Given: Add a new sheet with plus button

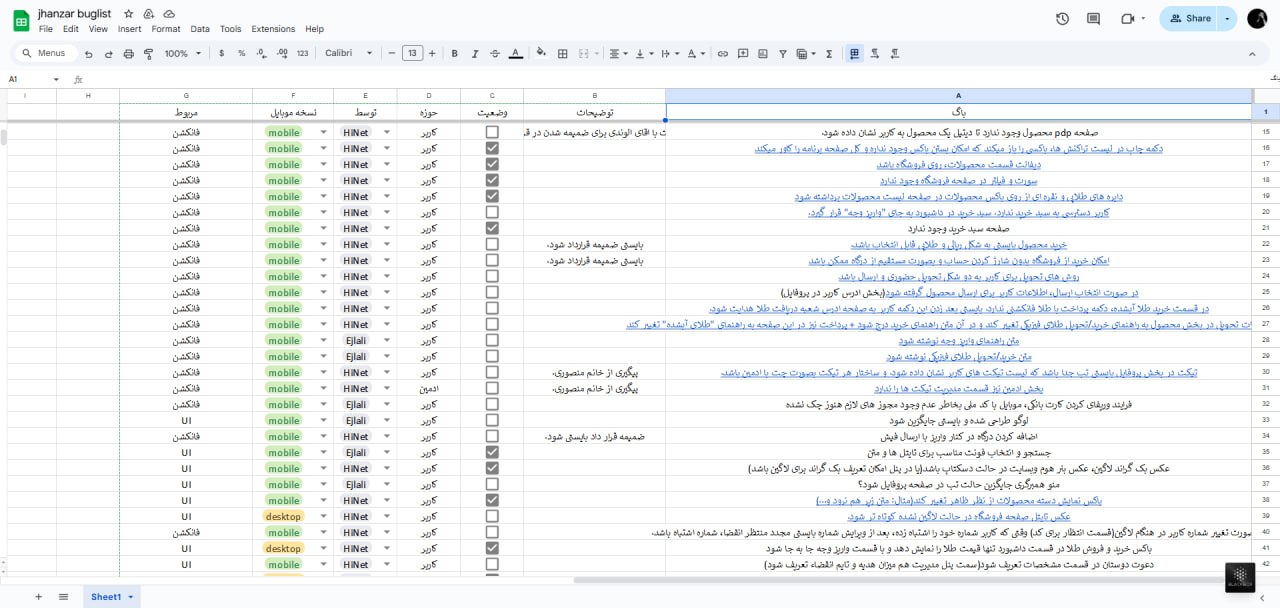Looking at the screenshot, I should point(39,597).
